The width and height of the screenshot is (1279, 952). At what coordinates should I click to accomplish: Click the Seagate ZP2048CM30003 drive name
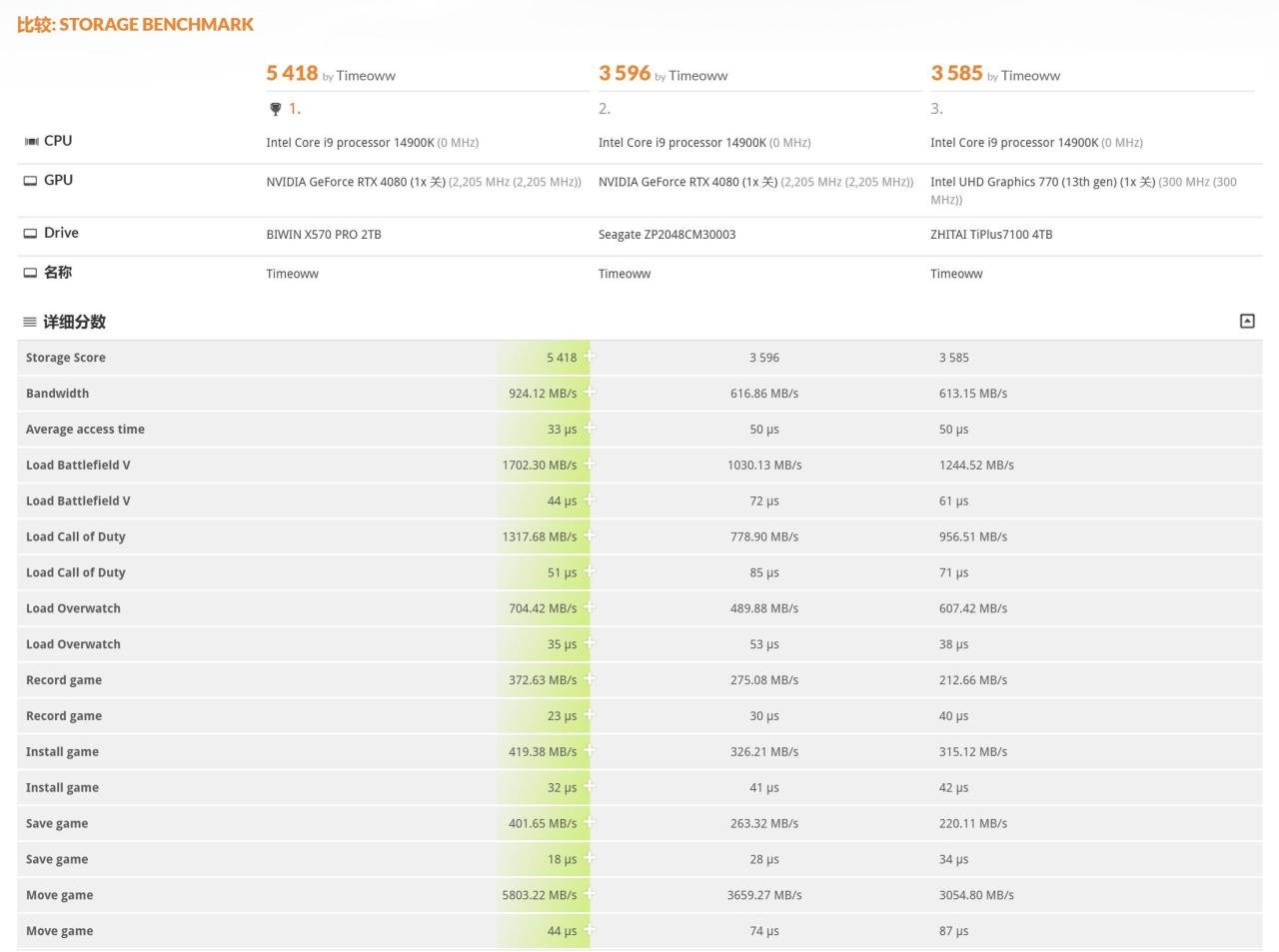point(666,235)
